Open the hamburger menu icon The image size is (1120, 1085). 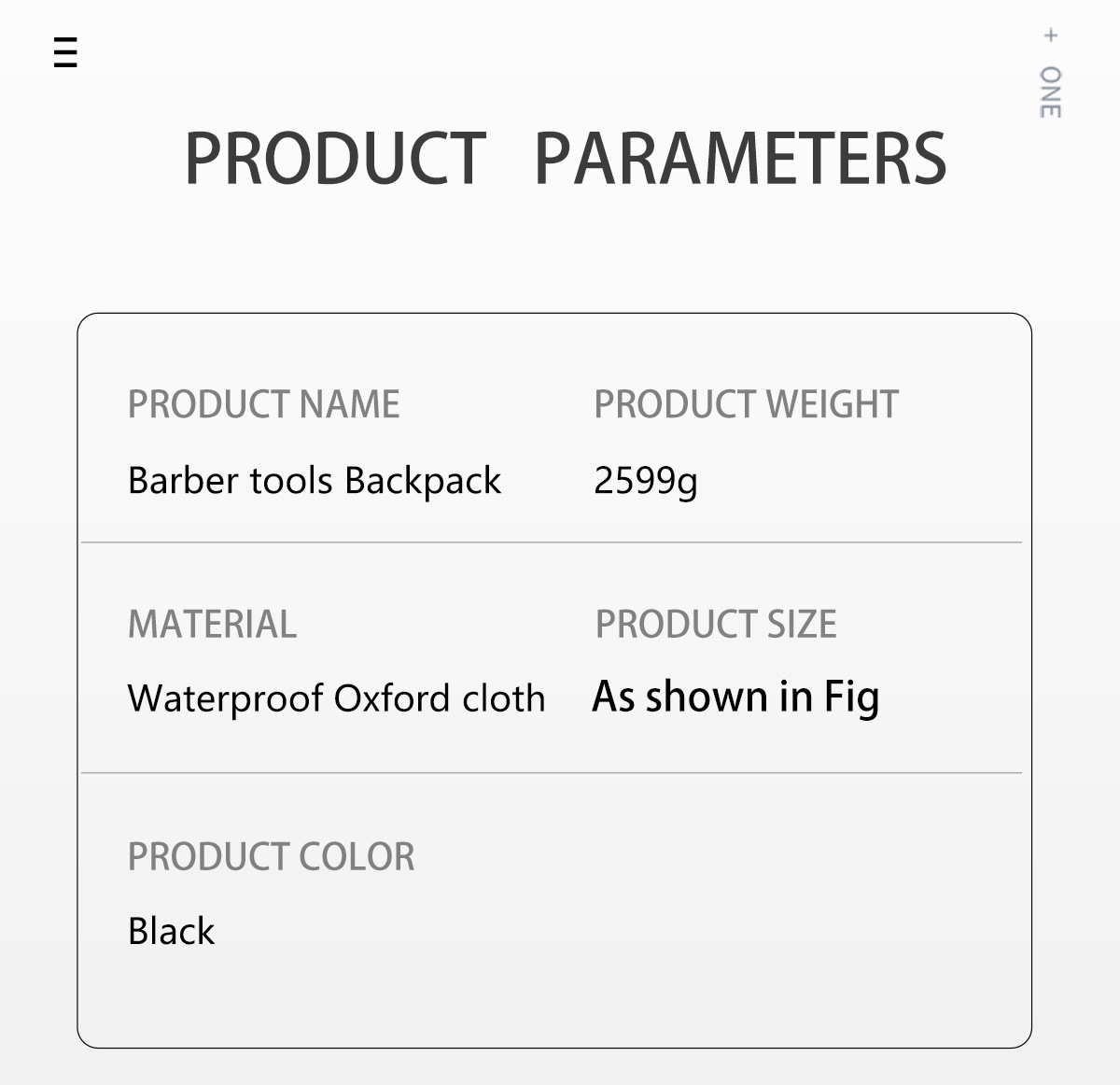[65, 52]
